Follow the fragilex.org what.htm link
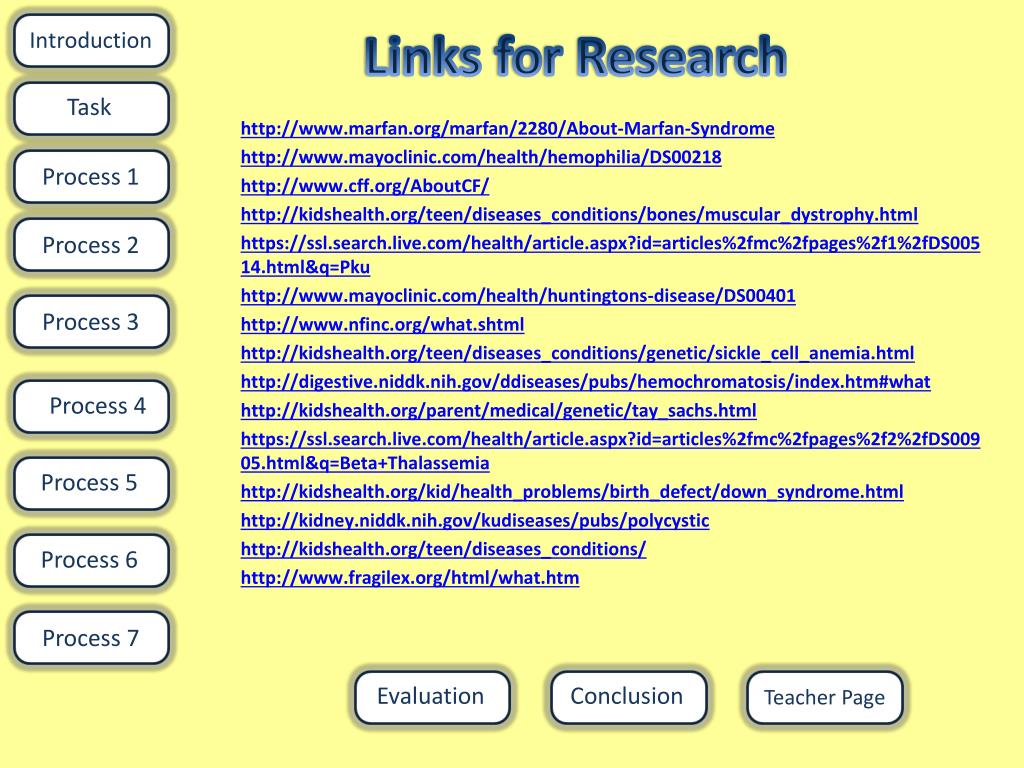The height and width of the screenshot is (768, 1024). pyautogui.click(x=409, y=578)
